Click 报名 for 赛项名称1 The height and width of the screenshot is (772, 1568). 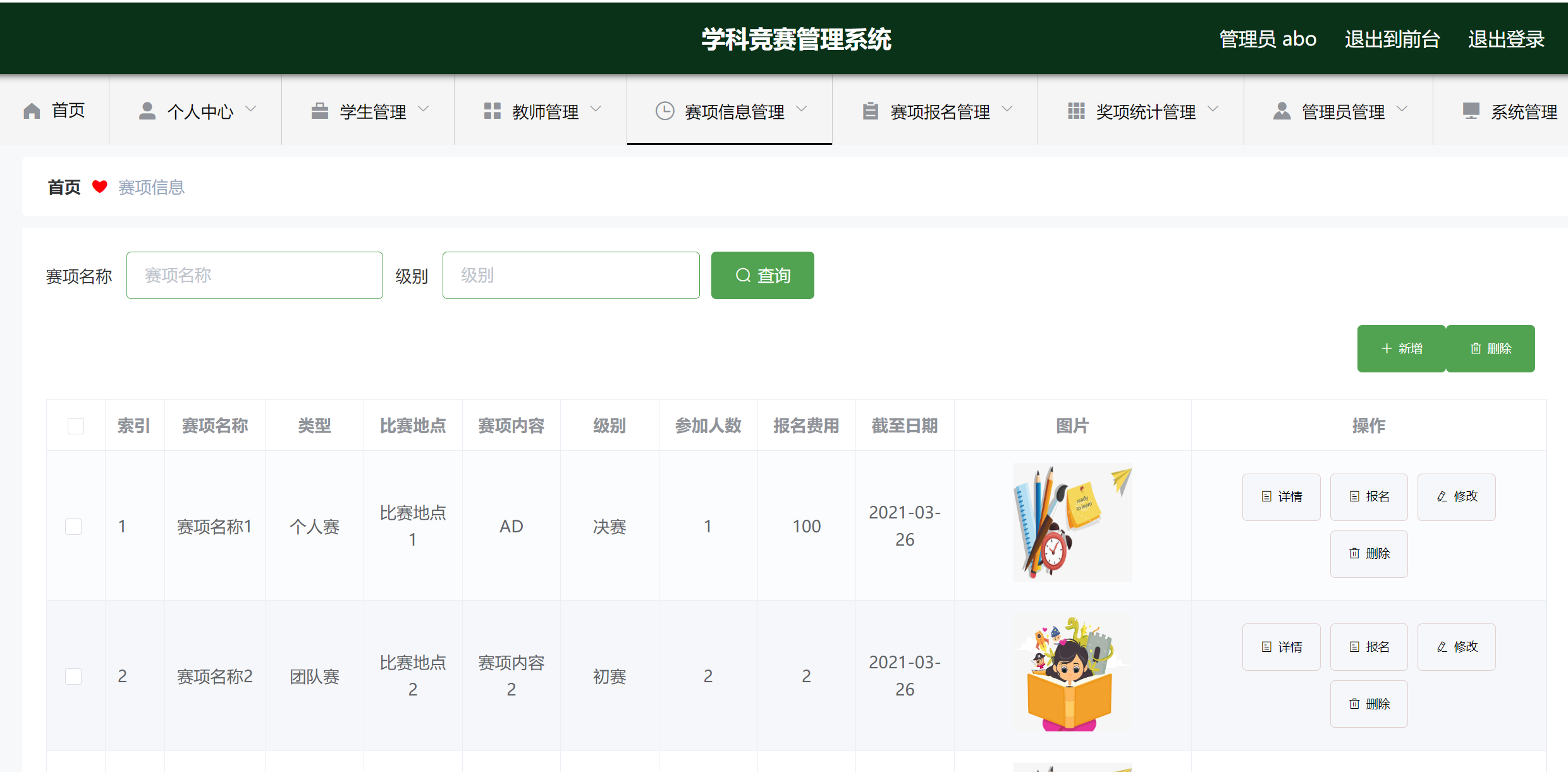pyautogui.click(x=1369, y=497)
